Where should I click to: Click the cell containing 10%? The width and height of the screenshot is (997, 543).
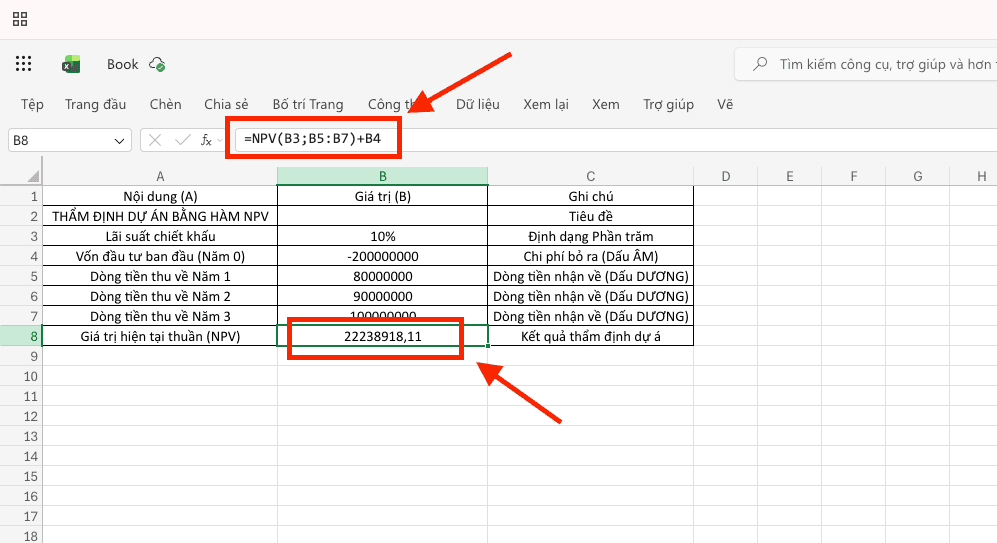coord(383,237)
